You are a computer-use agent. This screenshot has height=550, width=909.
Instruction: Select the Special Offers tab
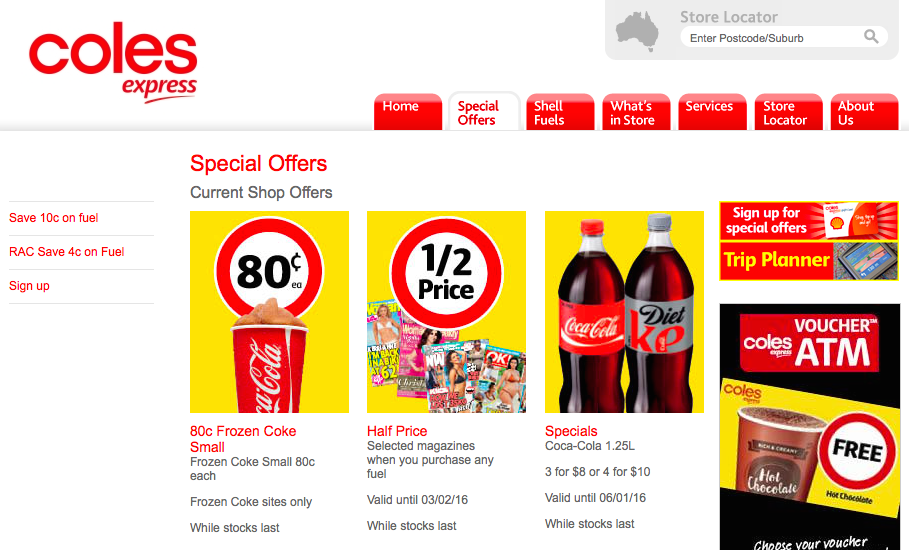[x=484, y=112]
